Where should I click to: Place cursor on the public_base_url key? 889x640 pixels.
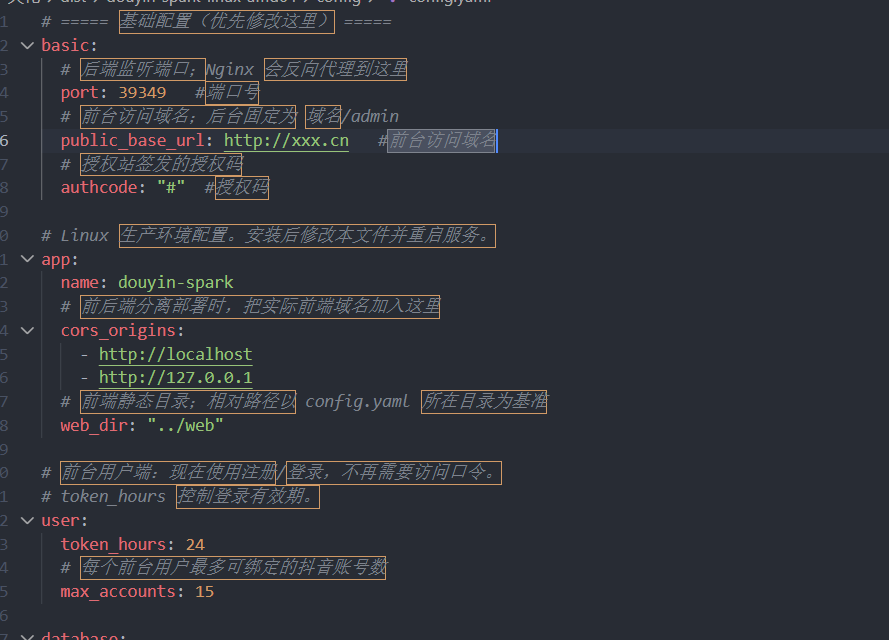[132, 141]
